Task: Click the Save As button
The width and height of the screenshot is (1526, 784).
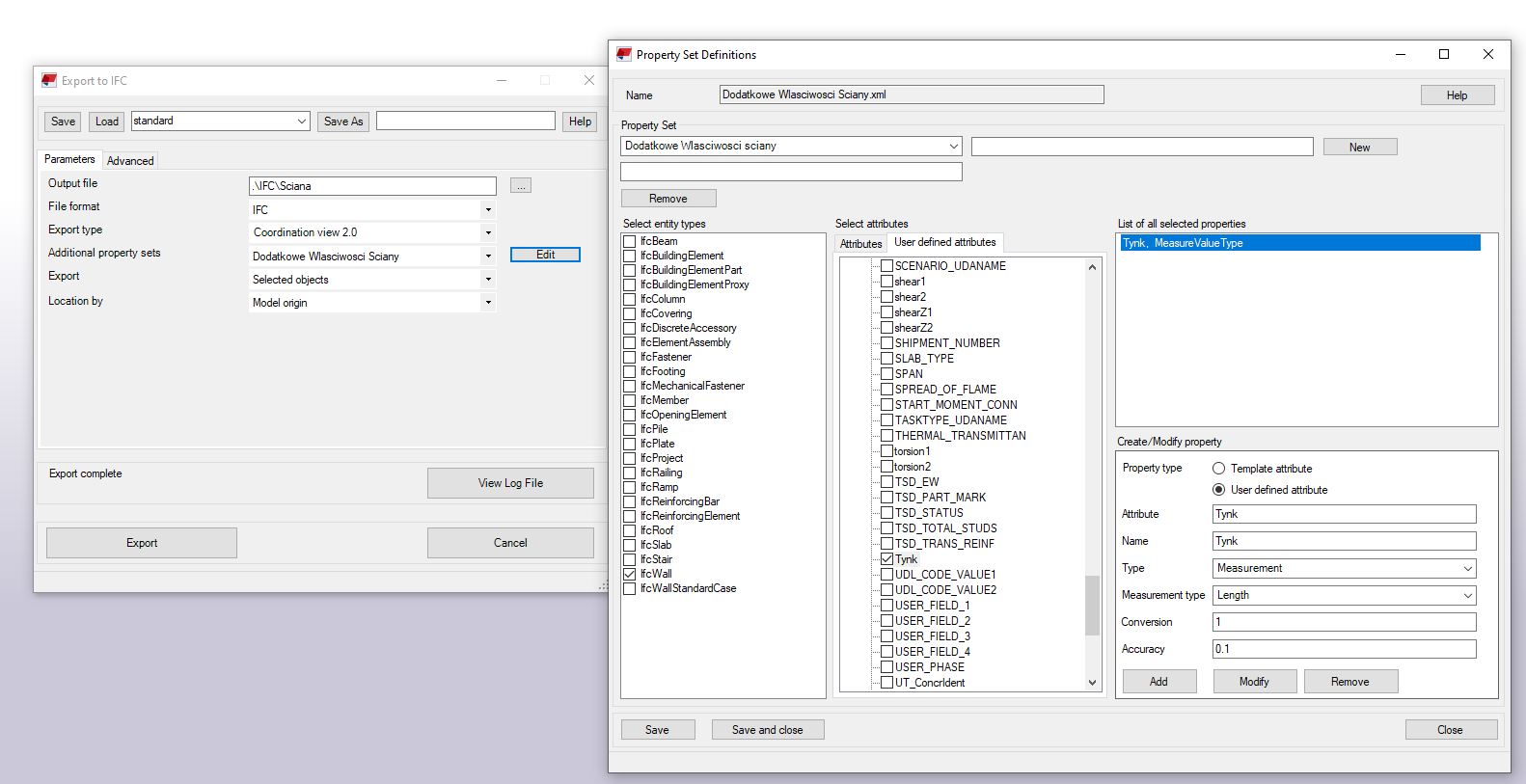Action: coord(343,122)
